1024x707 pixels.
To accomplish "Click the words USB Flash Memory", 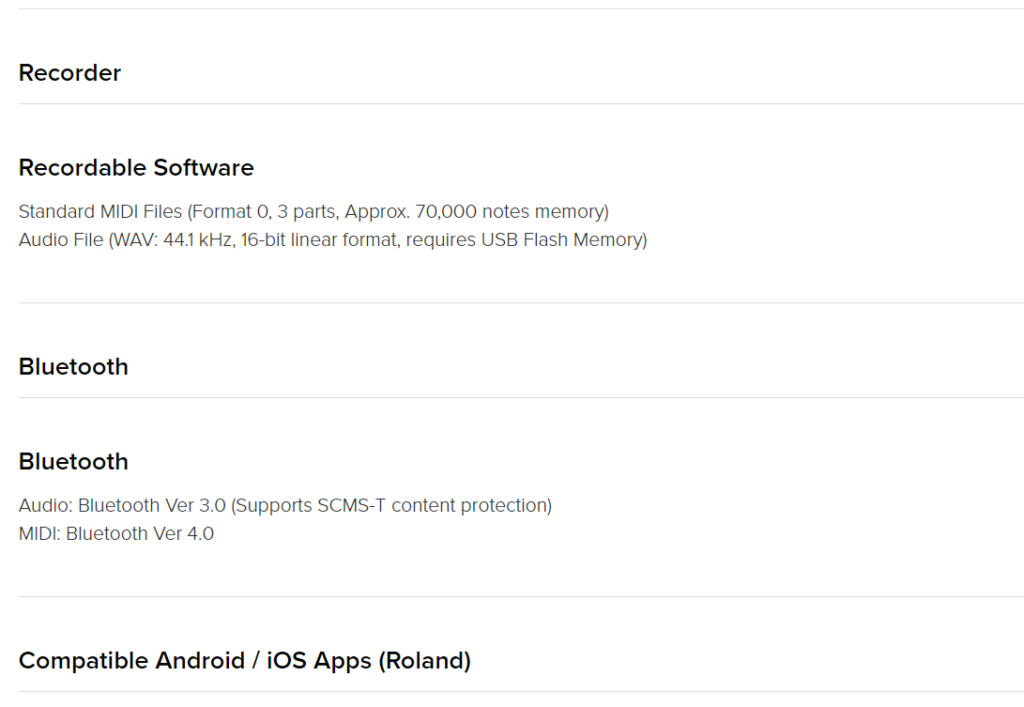I will 562,240.
